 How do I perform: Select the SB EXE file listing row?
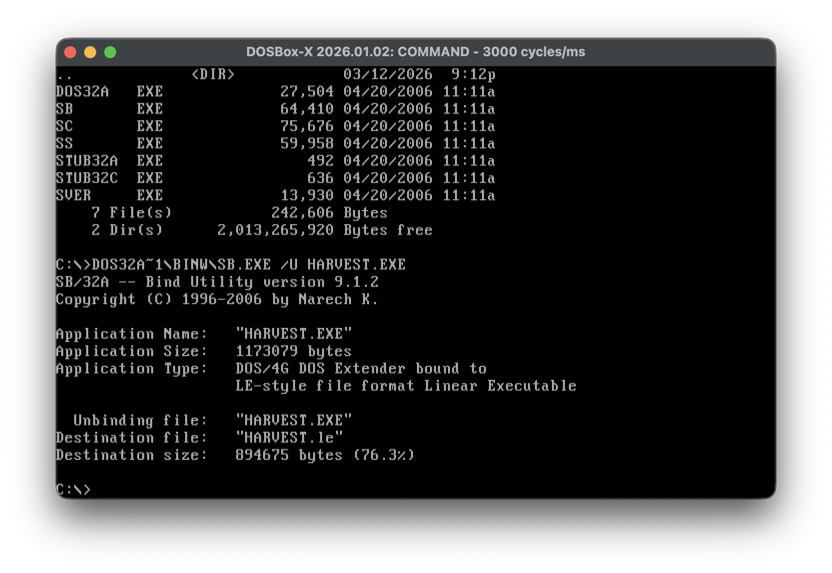pyautogui.click(x=109, y=109)
